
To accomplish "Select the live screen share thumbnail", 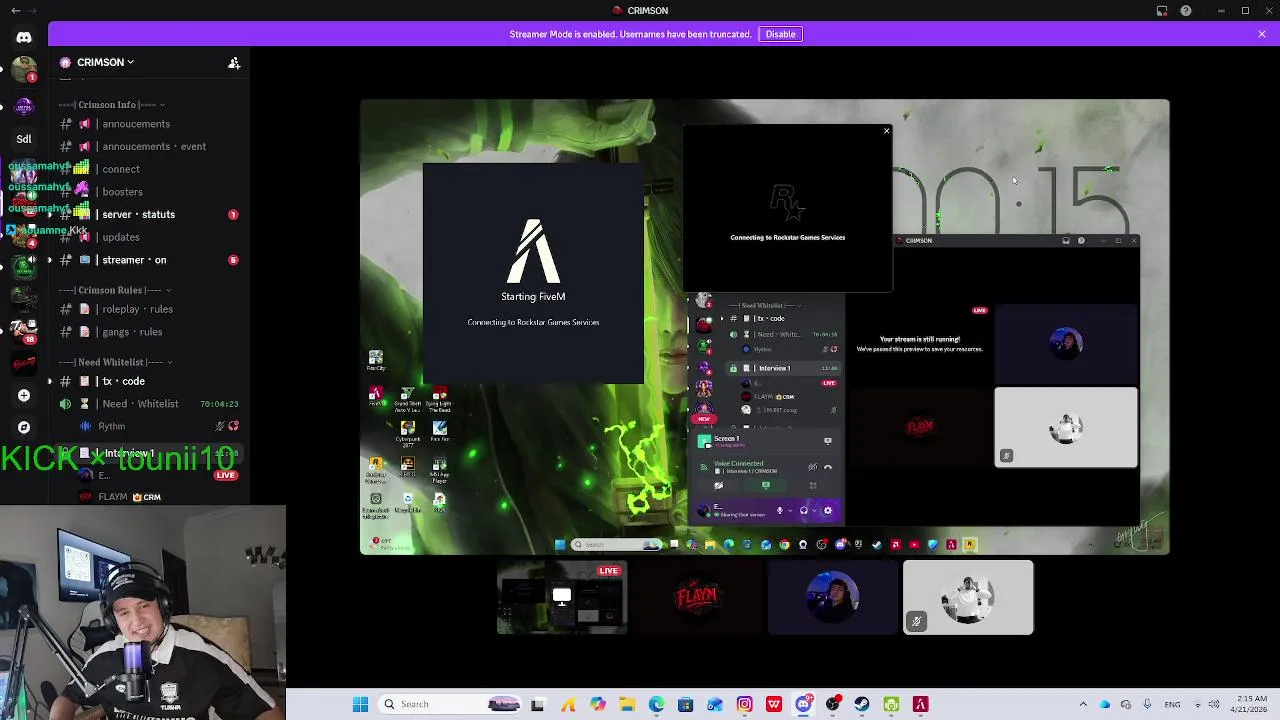I will point(562,597).
